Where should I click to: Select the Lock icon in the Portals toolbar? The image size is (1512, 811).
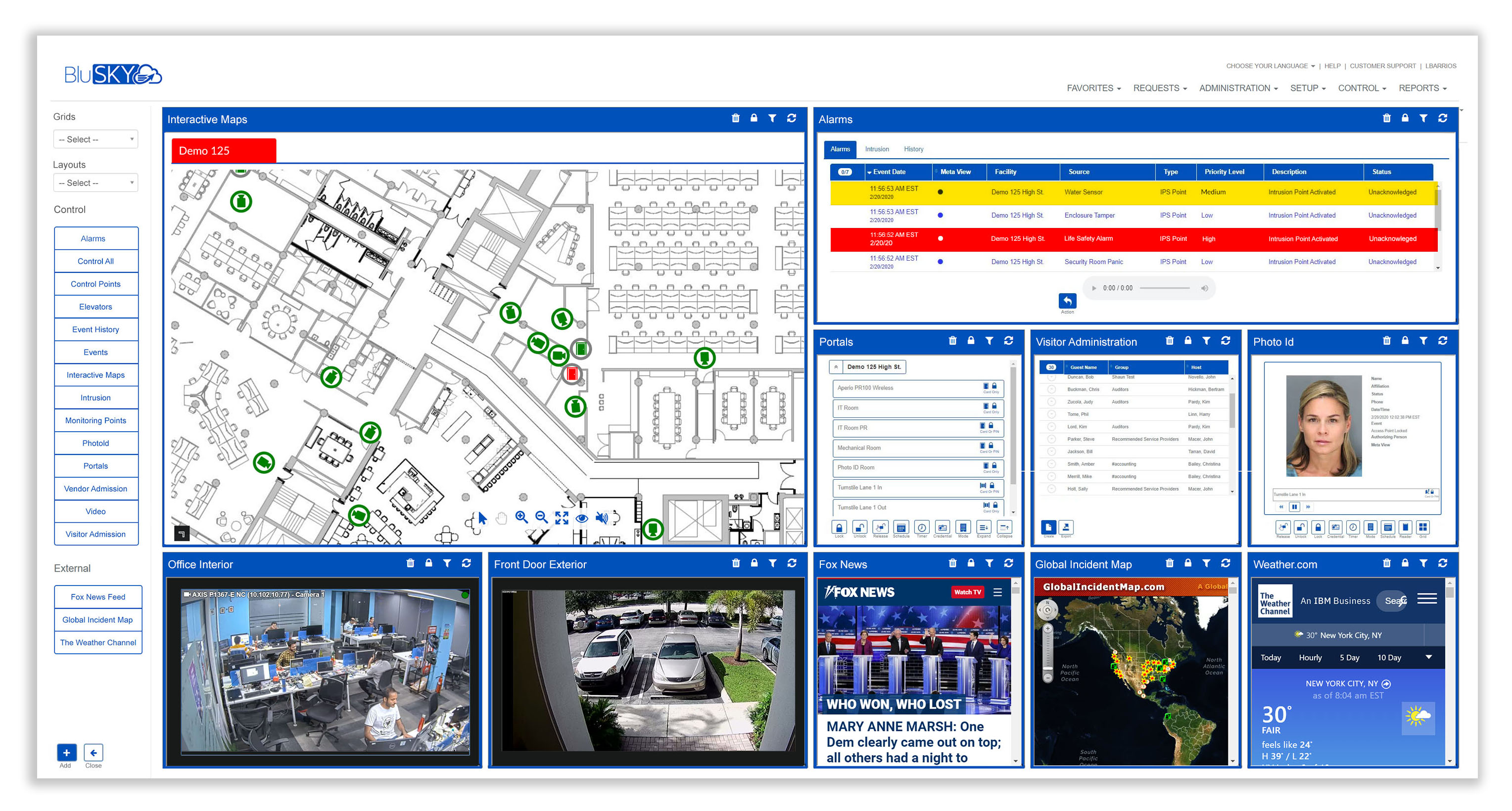pos(839,527)
